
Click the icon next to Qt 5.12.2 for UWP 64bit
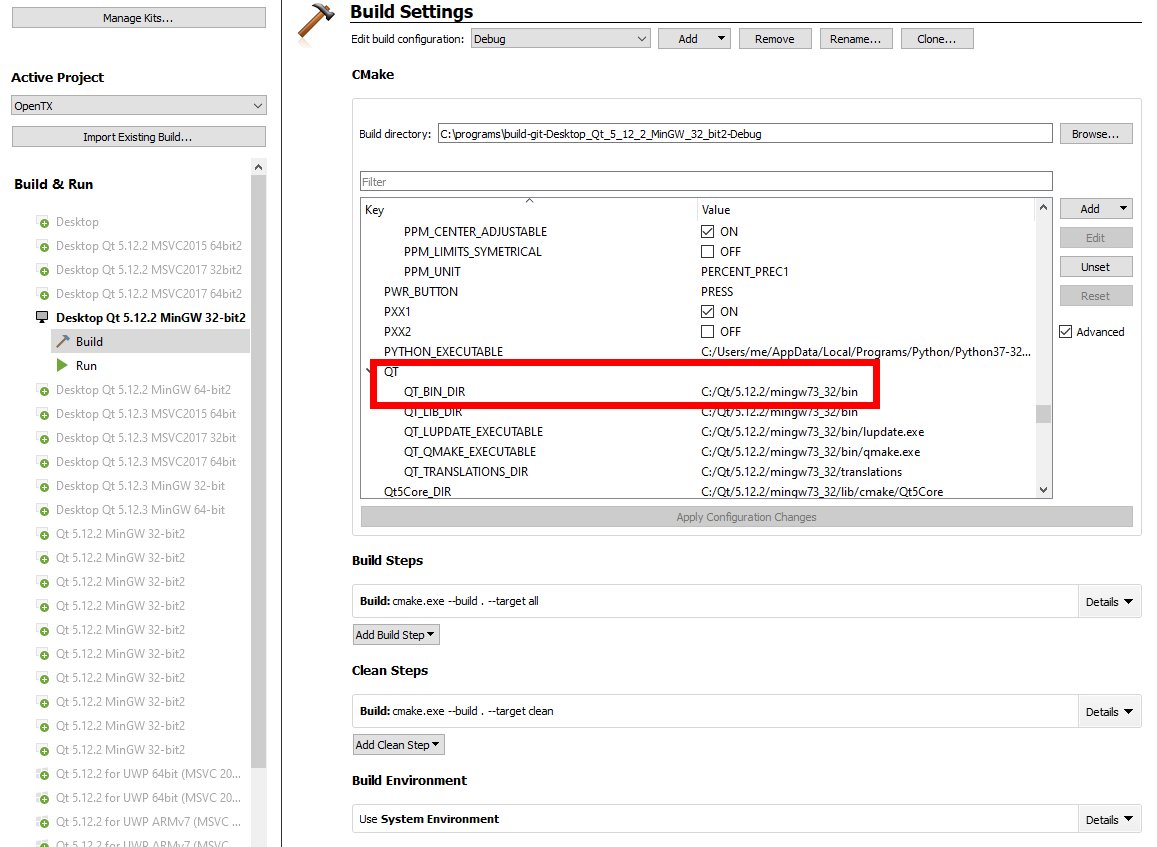(42, 775)
